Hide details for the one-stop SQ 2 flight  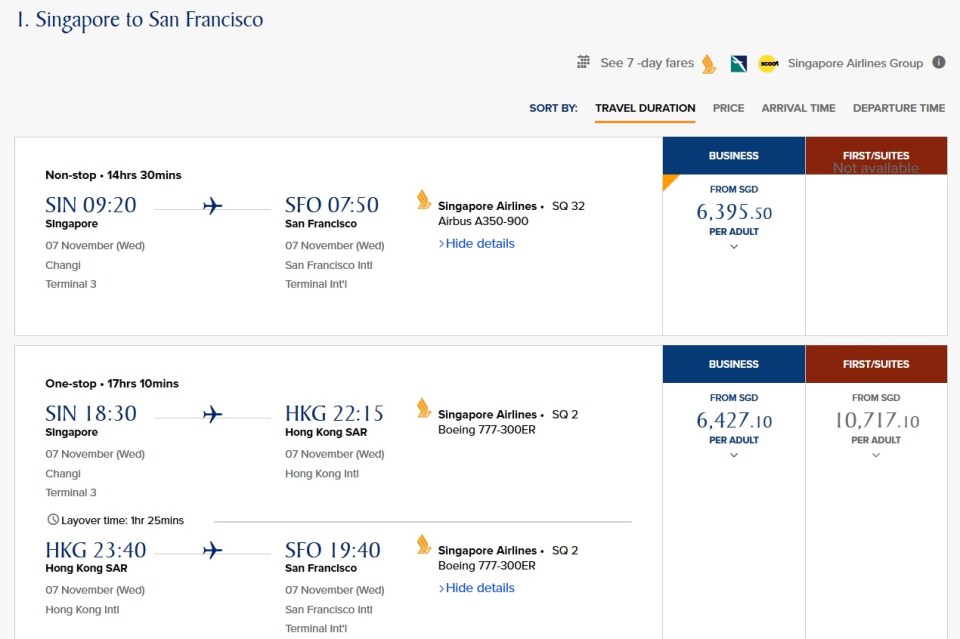pyautogui.click(x=477, y=588)
